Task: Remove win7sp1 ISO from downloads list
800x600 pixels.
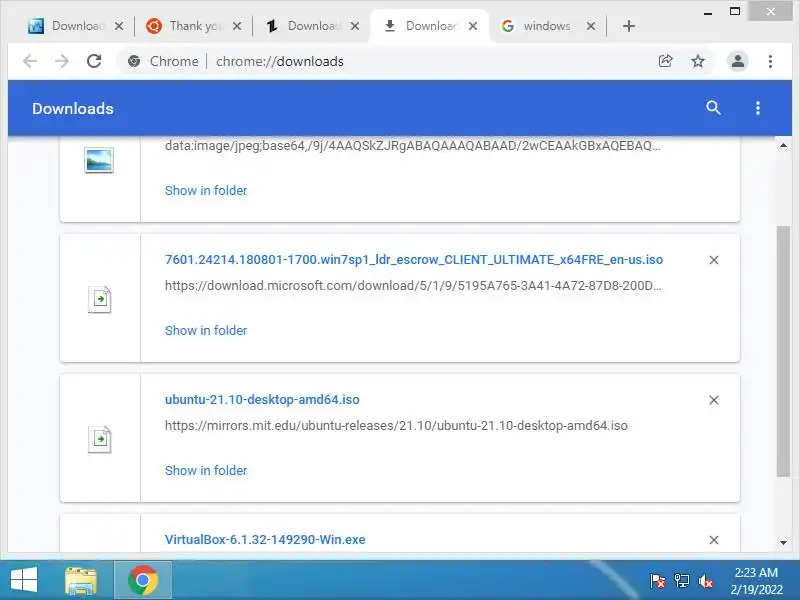Action: click(x=714, y=260)
